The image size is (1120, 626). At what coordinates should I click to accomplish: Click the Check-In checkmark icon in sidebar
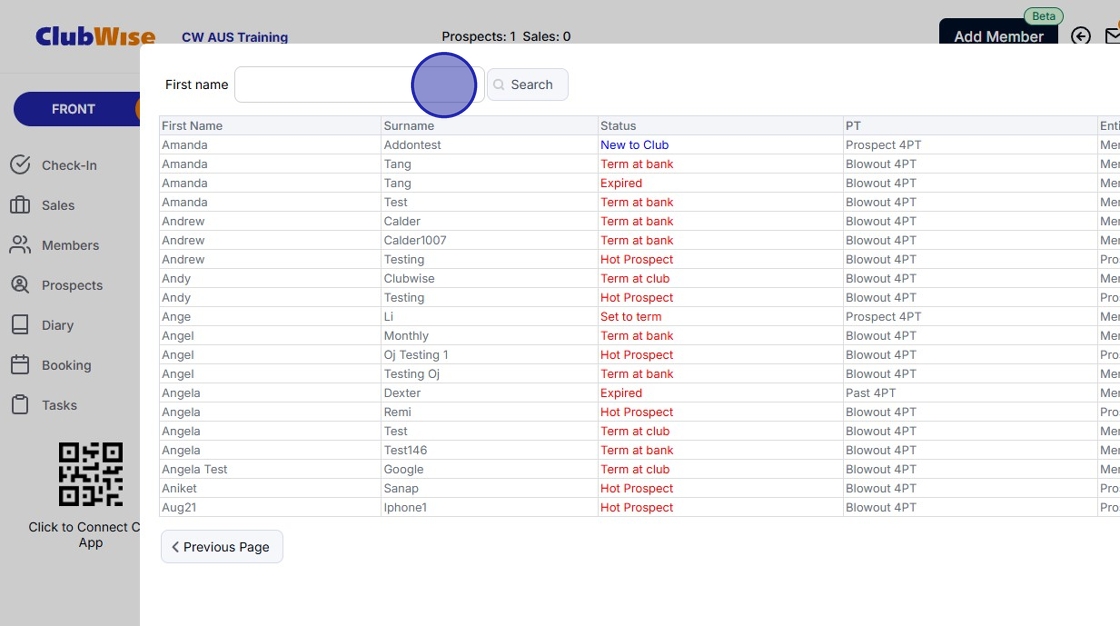click(x=20, y=165)
